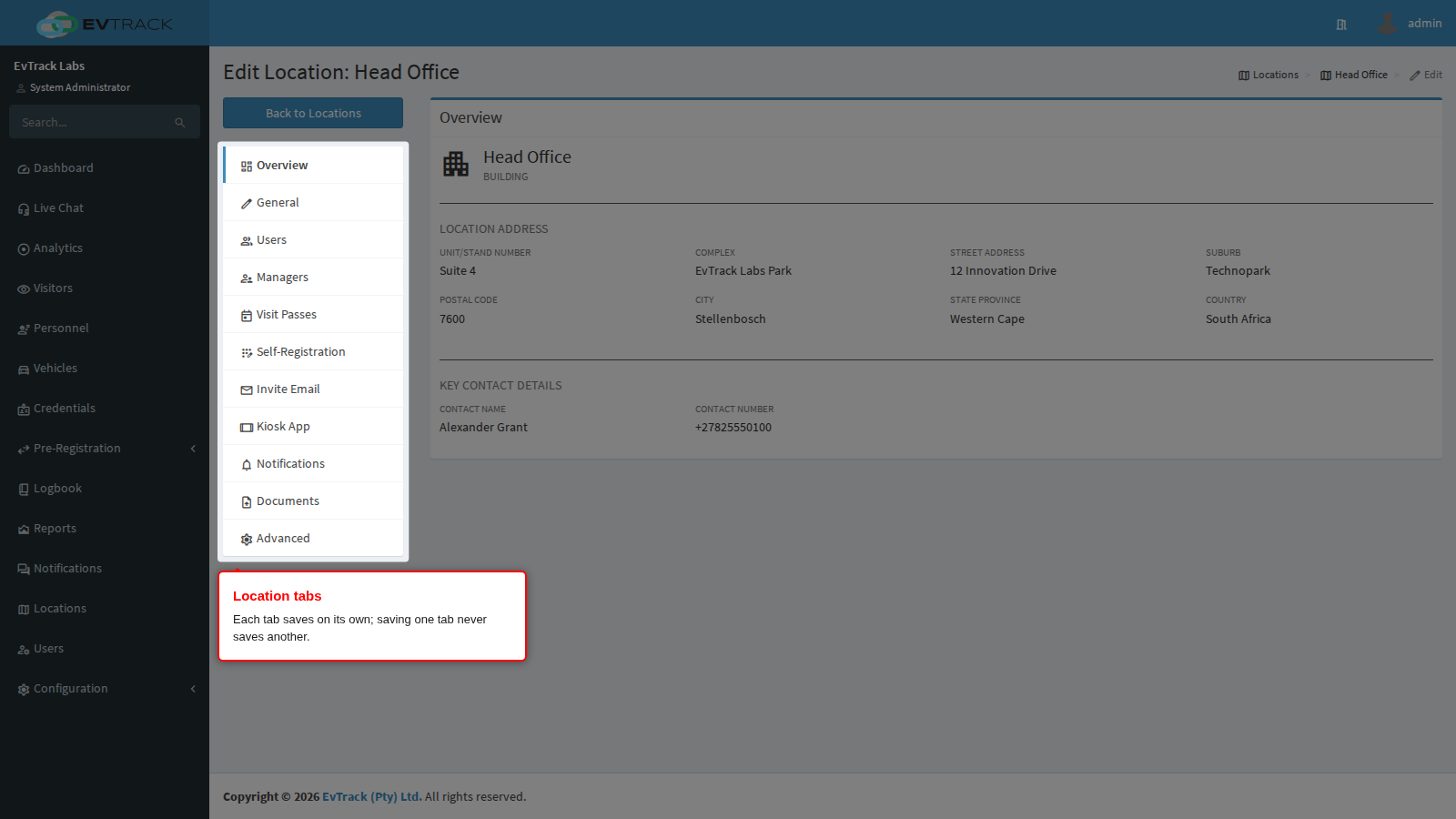Select the Visit Passes tab
This screenshot has width=1456, height=819.
click(313, 315)
